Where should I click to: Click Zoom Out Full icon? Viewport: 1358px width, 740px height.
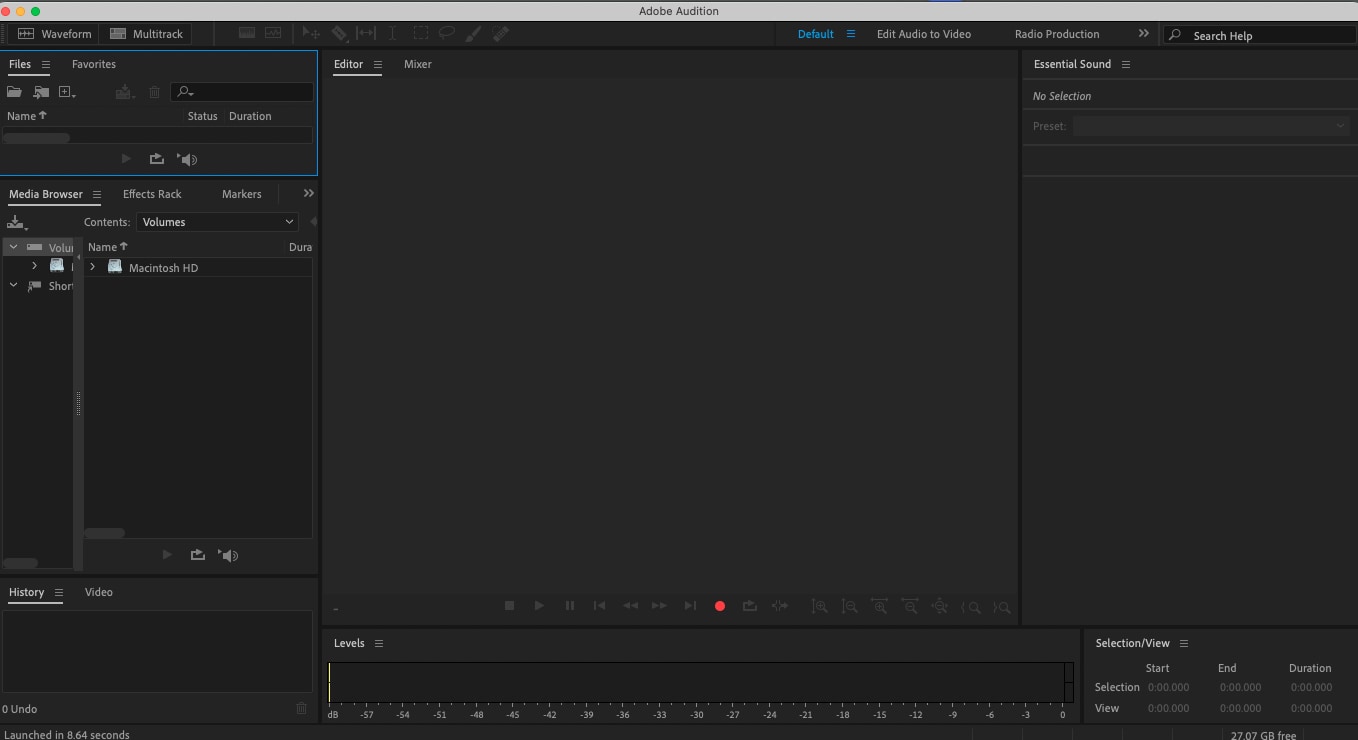click(x=940, y=606)
